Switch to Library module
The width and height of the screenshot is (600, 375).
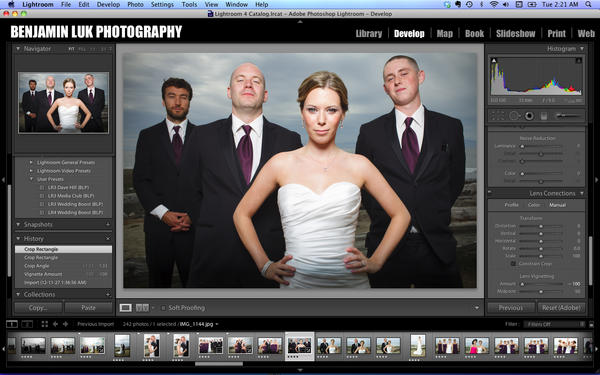[369, 34]
